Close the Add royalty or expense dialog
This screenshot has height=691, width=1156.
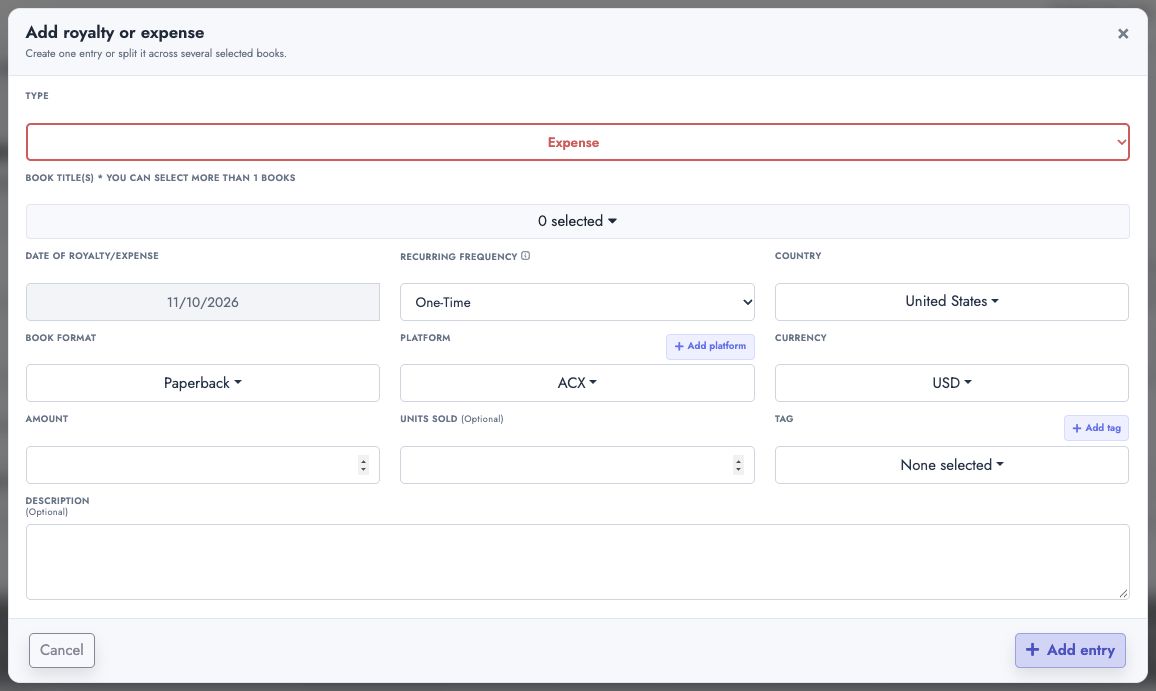pyautogui.click(x=1122, y=34)
